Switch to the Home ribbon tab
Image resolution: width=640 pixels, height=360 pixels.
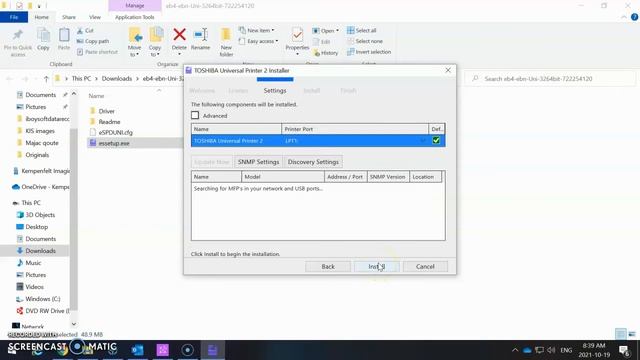(x=41, y=17)
